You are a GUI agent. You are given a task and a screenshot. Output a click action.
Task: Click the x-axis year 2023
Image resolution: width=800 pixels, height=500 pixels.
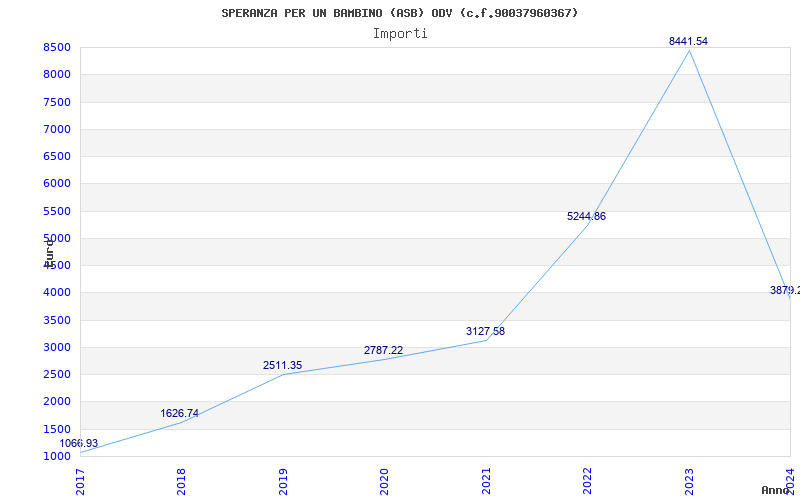pos(689,482)
